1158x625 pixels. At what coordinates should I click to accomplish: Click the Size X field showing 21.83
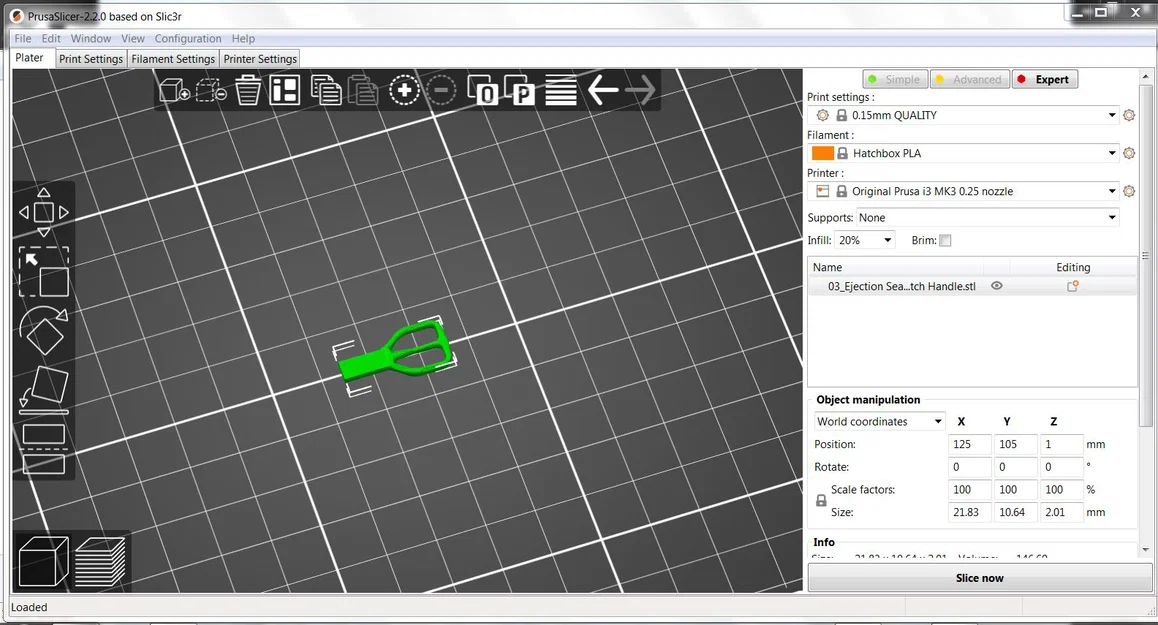pyautogui.click(x=969, y=512)
